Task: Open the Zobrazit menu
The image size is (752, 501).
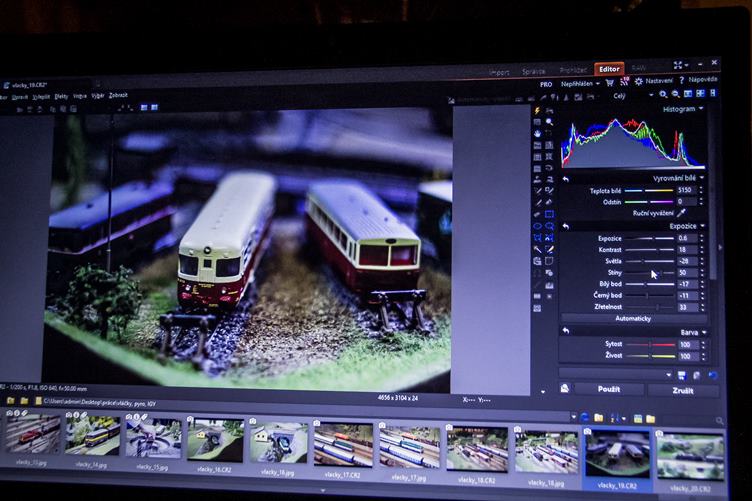Action: pos(118,96)
